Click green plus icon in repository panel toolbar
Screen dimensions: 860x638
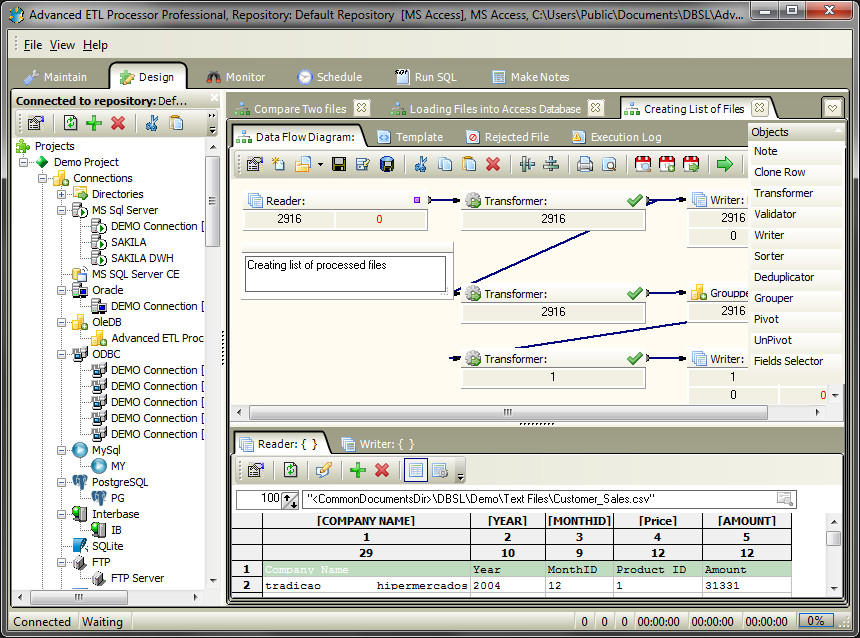click(x=94, y=123)
